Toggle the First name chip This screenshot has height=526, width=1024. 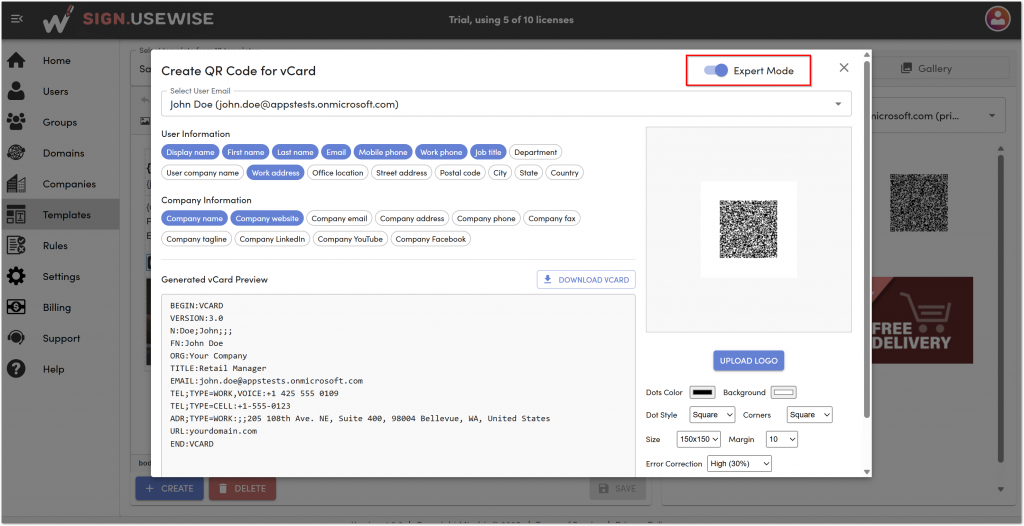point(246,152)
